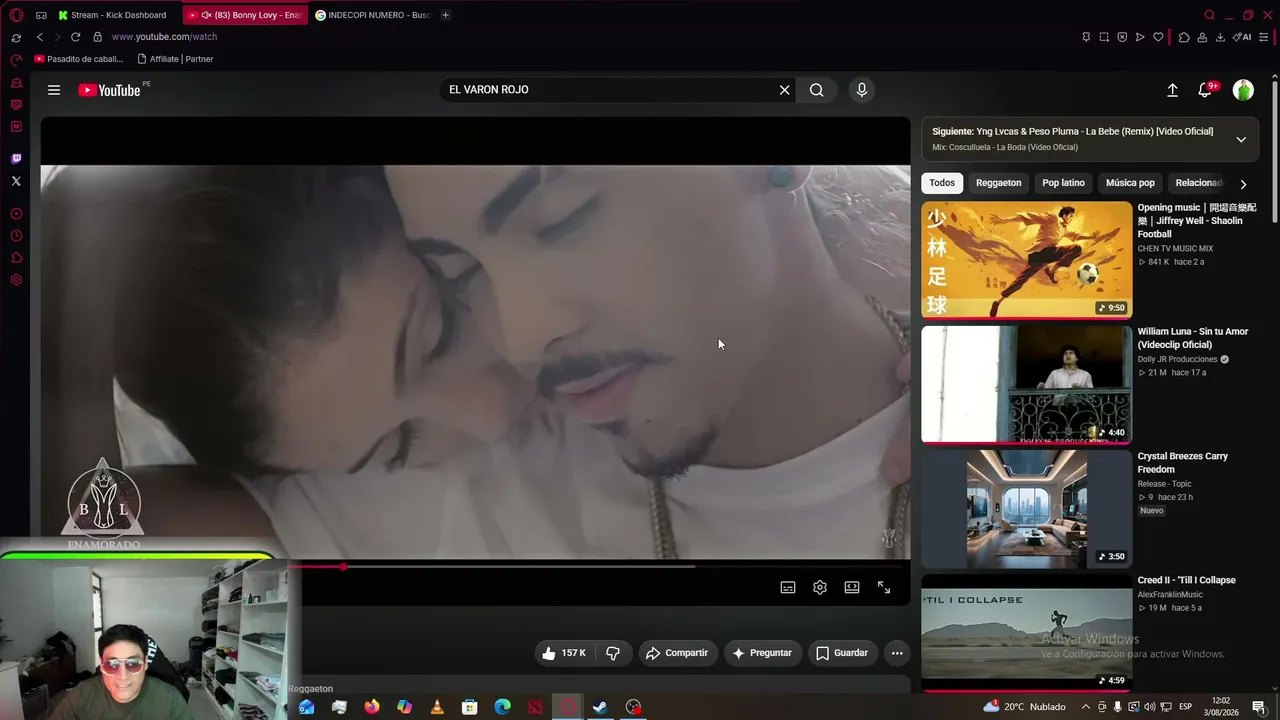Start voice search with the microphone

click(862, 90)
